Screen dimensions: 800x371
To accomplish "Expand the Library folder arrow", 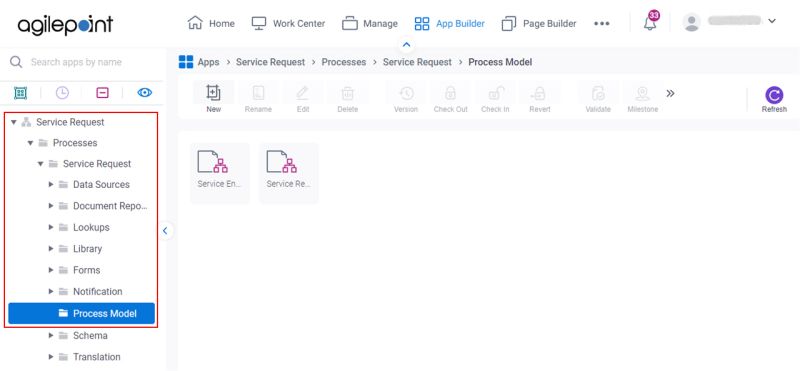I will [x=51, y=249].
